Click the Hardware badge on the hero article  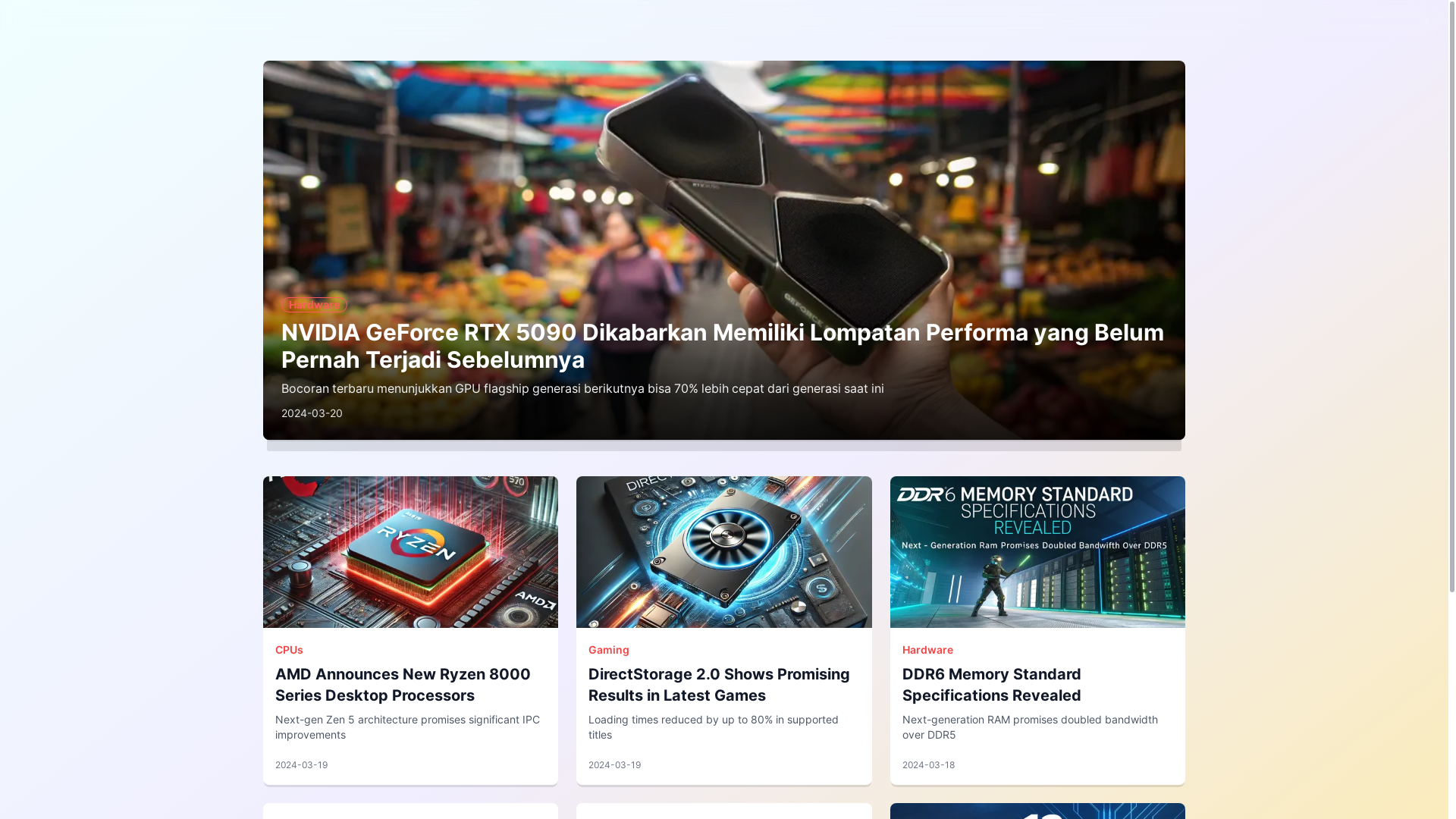point(314,305)
